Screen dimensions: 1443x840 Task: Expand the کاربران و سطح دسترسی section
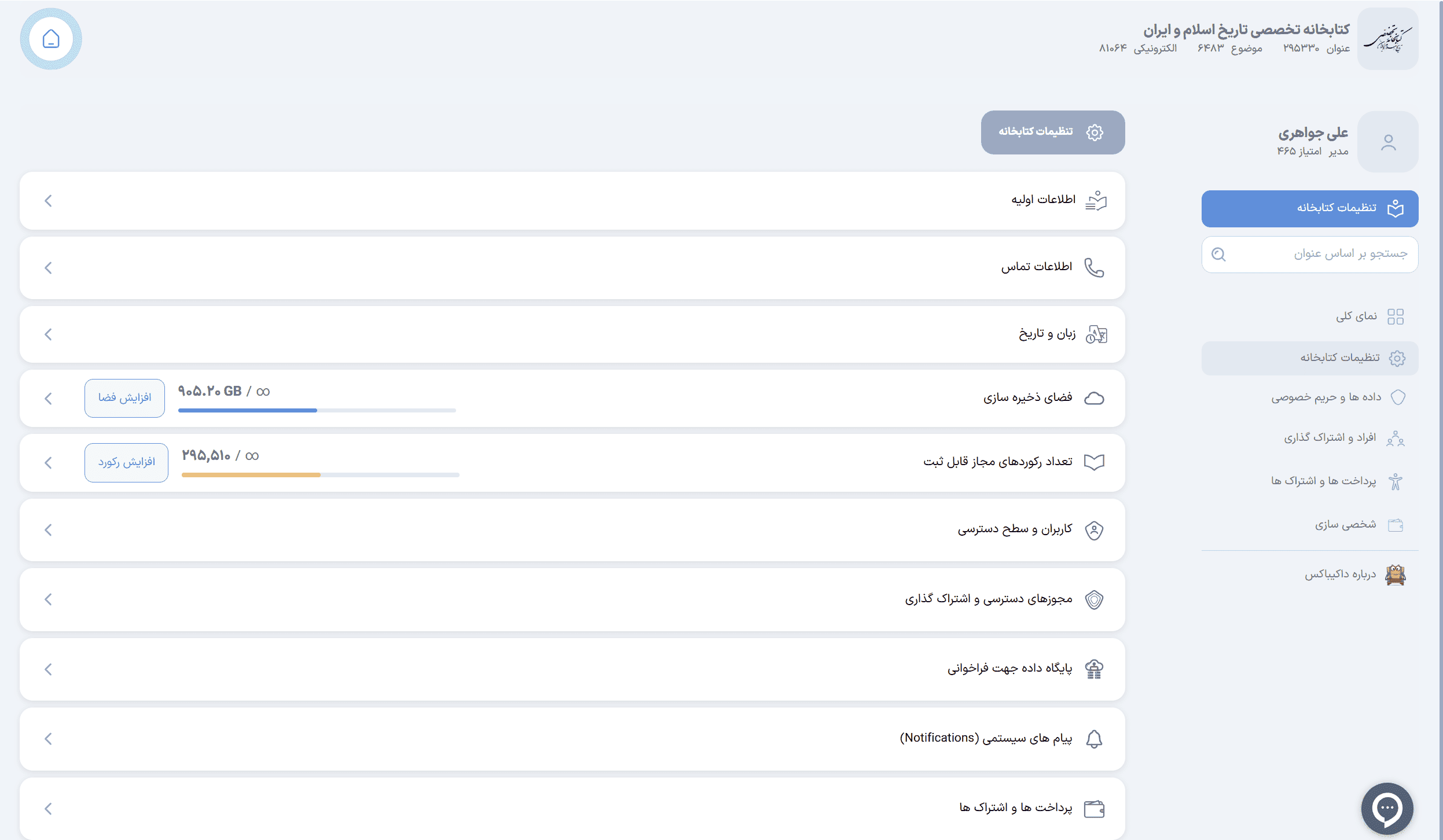49,530
